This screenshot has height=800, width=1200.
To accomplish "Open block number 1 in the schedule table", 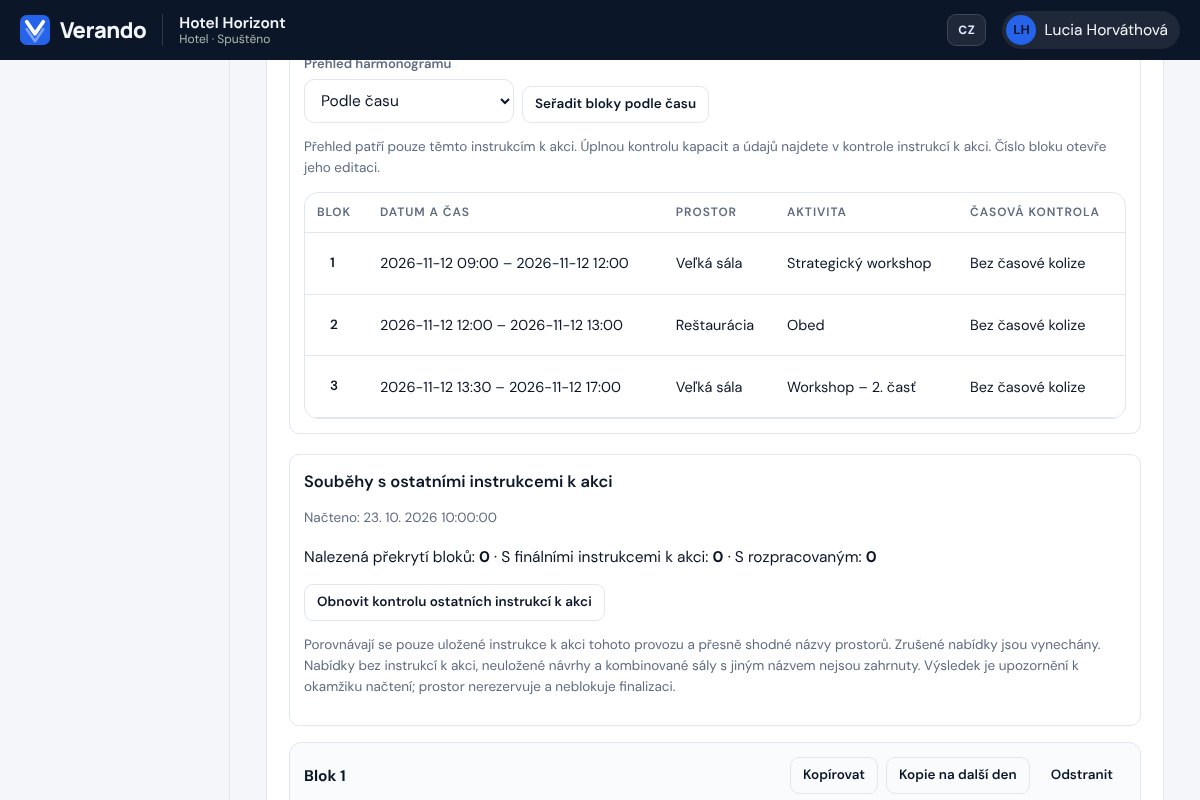I will pyautogui.click(x=332, y=263).
